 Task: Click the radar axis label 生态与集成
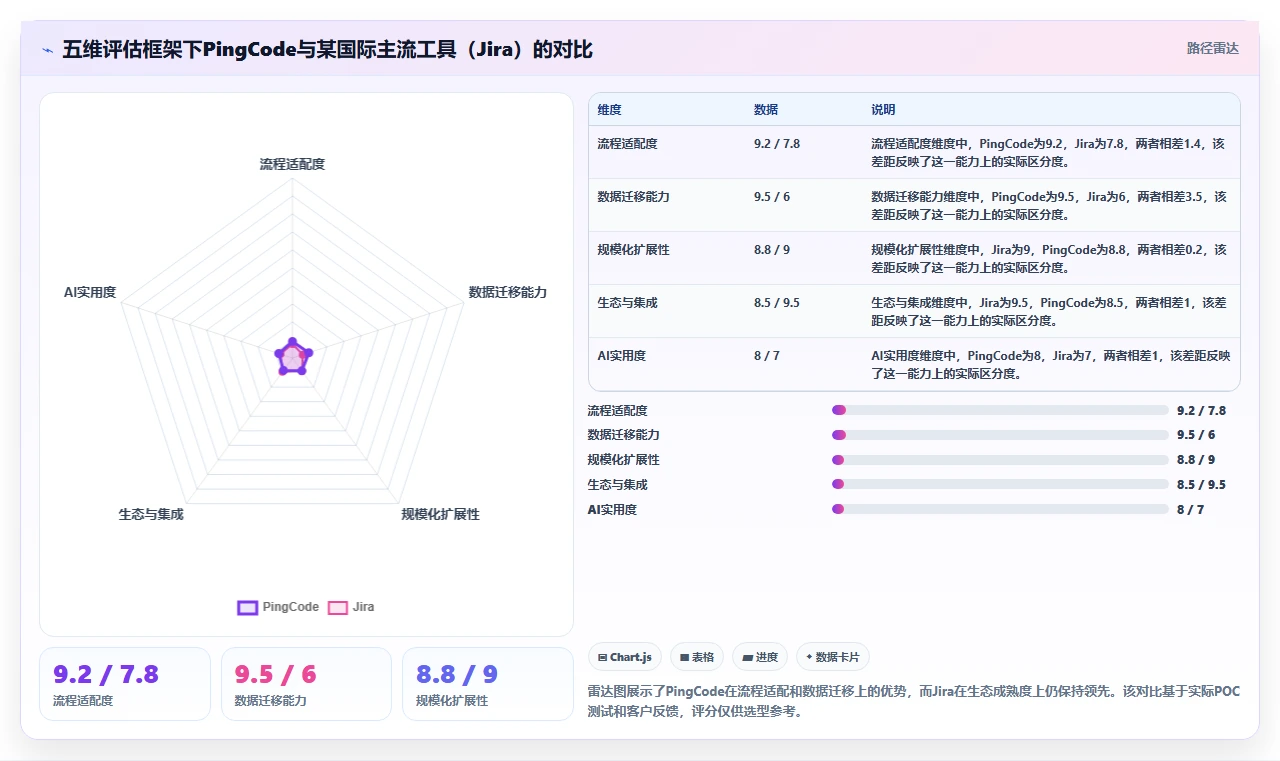pyautogui.click(x=151, y=514)
